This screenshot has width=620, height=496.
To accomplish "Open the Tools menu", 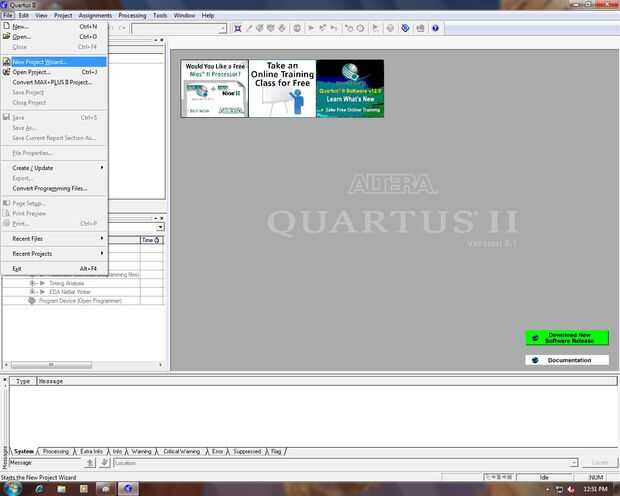I will (160, 15).
